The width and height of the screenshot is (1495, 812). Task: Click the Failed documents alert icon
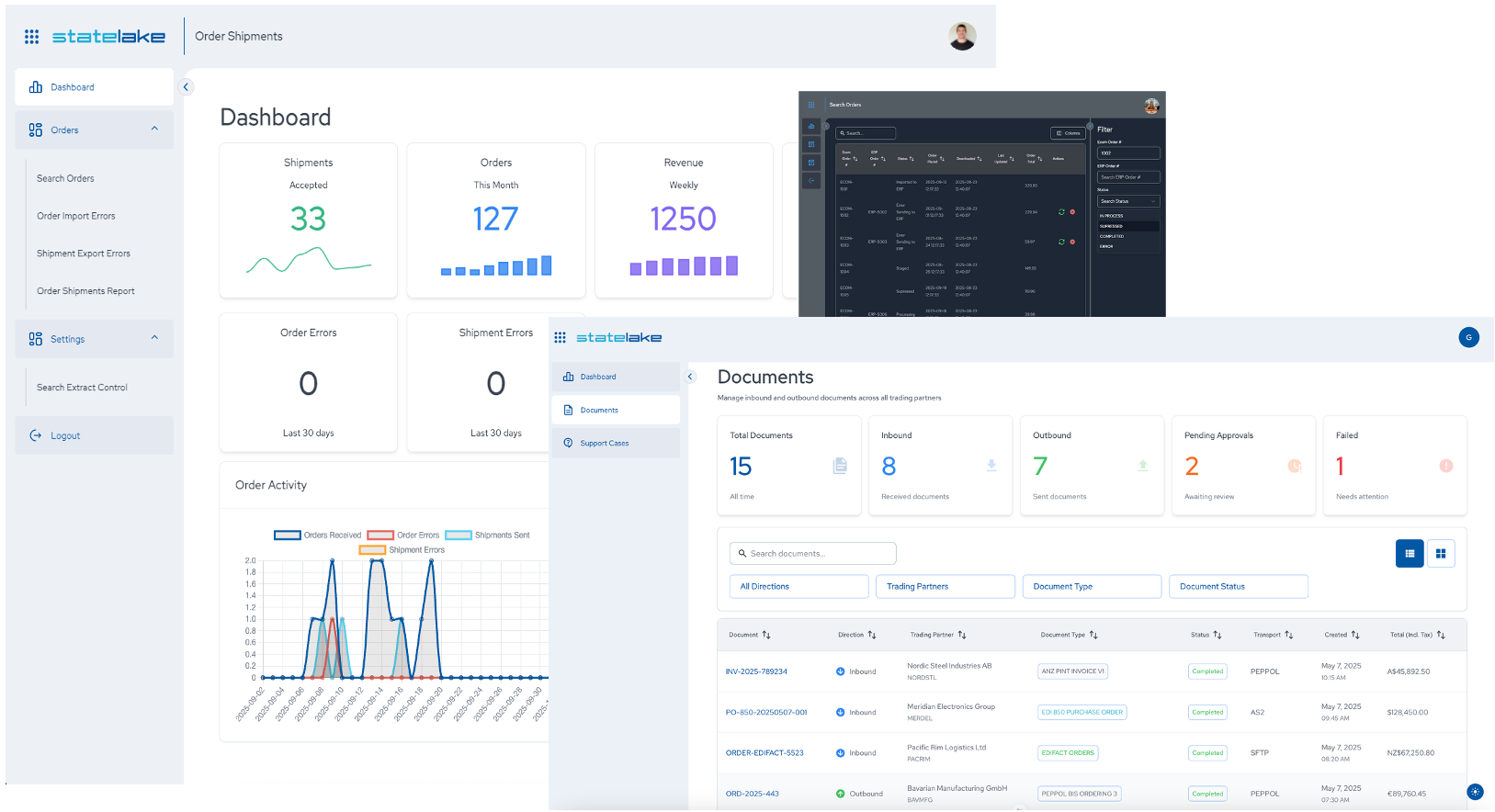1445,467
